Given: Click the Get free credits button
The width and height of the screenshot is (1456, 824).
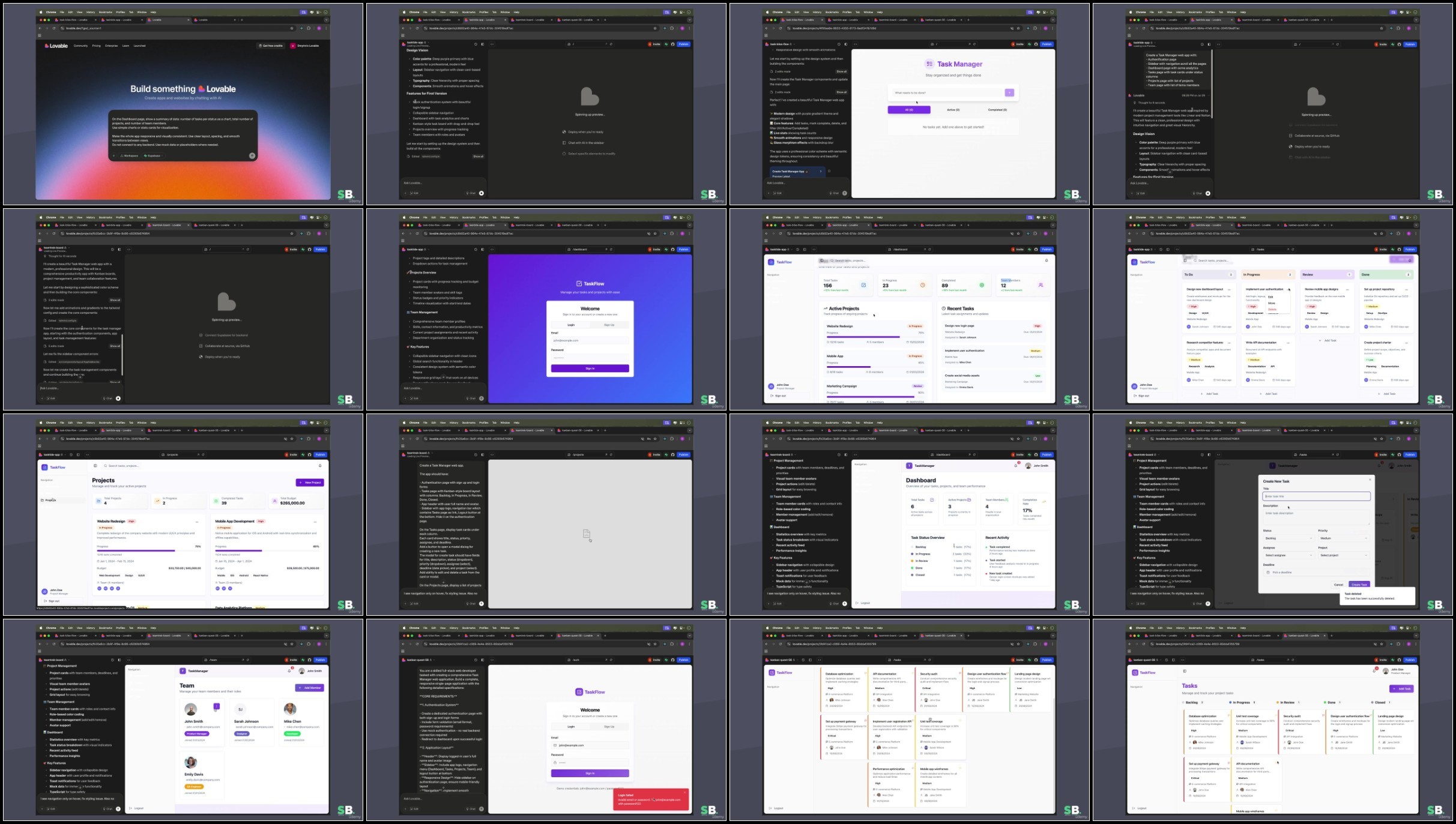Looking at the screenshot, I should (271, 46).
